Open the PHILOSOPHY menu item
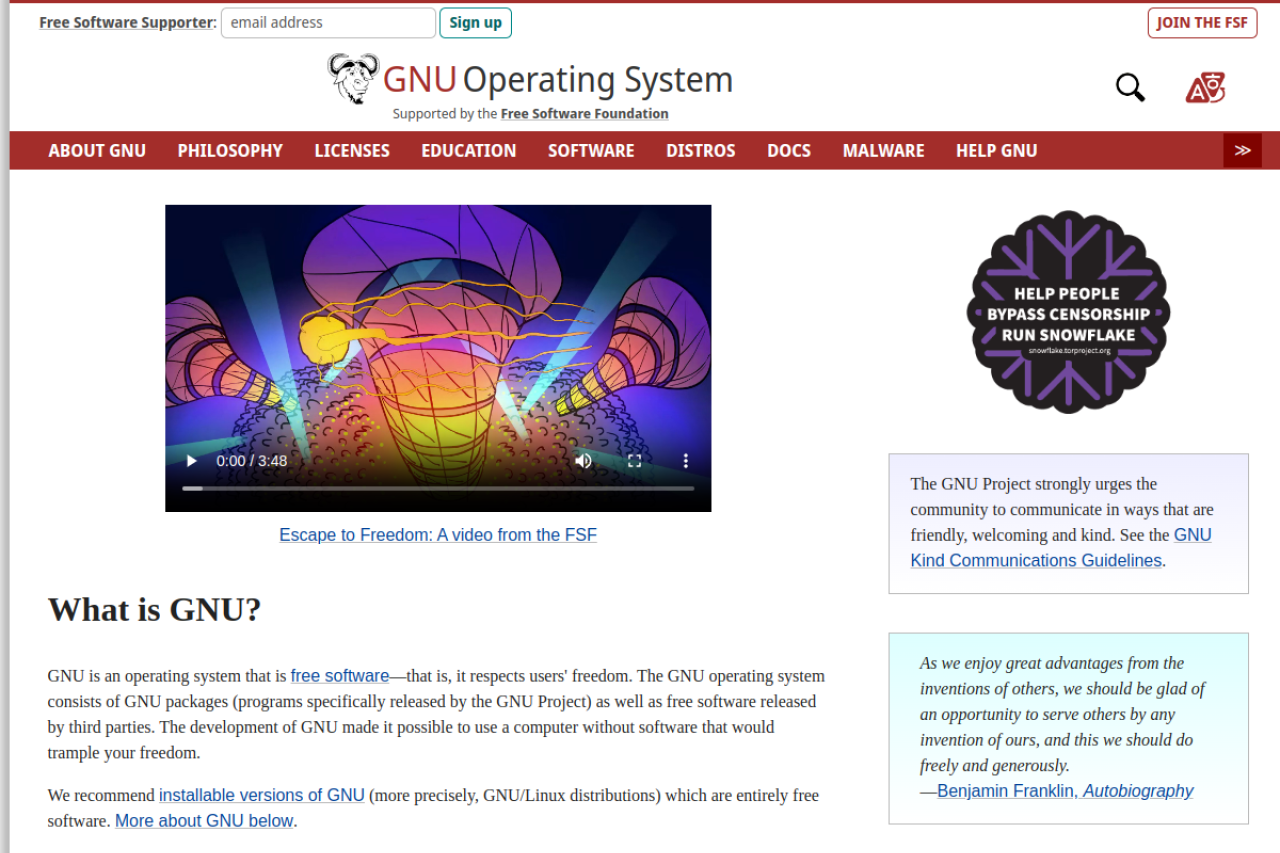Screen dimensions: 1280x853 tap(230, 151)
